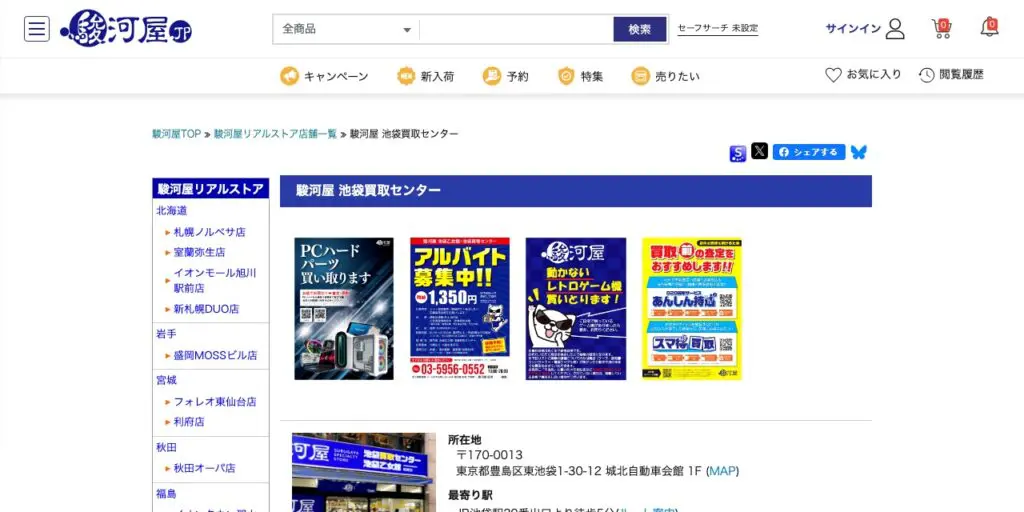Open the 新入荷 menu item
Screen dimensions: 1024x512
pyautogui.click(x=437, y=76)
